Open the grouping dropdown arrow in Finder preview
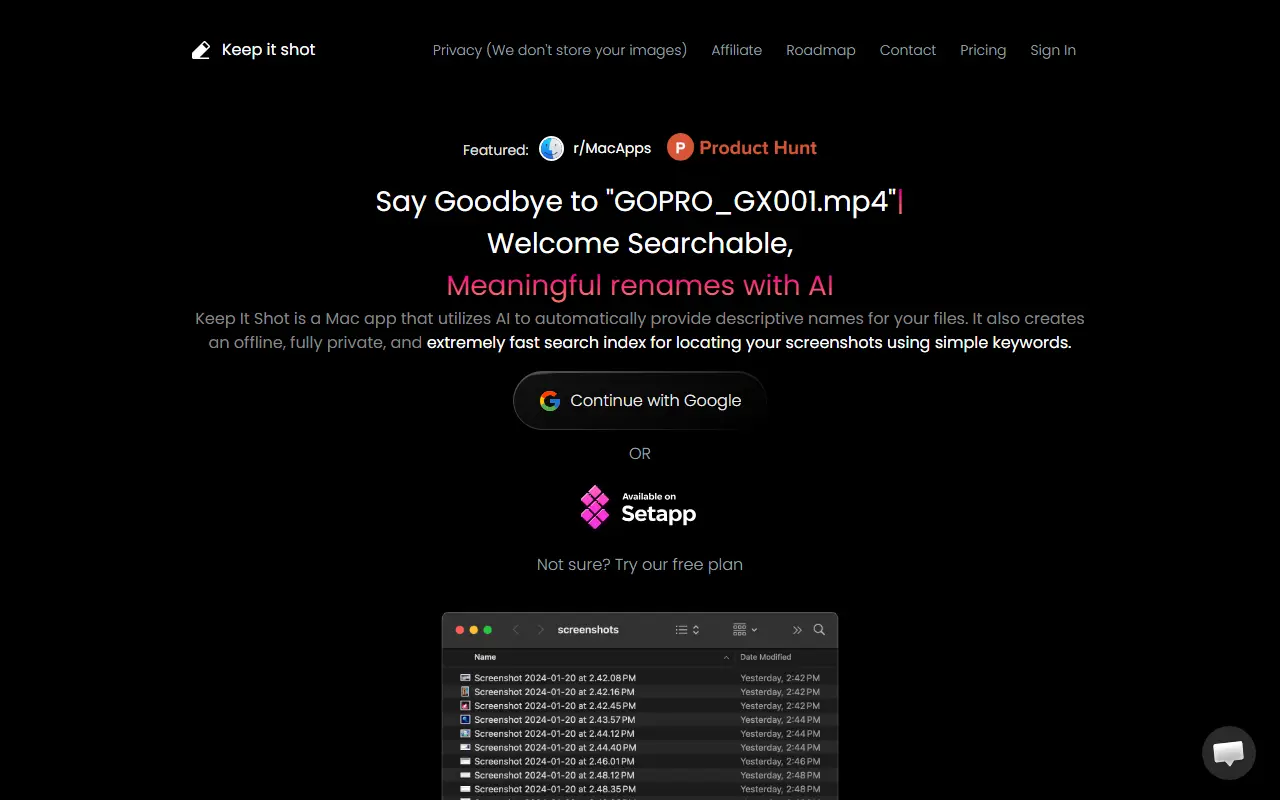The width and height of the screenshot is (1280, 800). (754, 630)
